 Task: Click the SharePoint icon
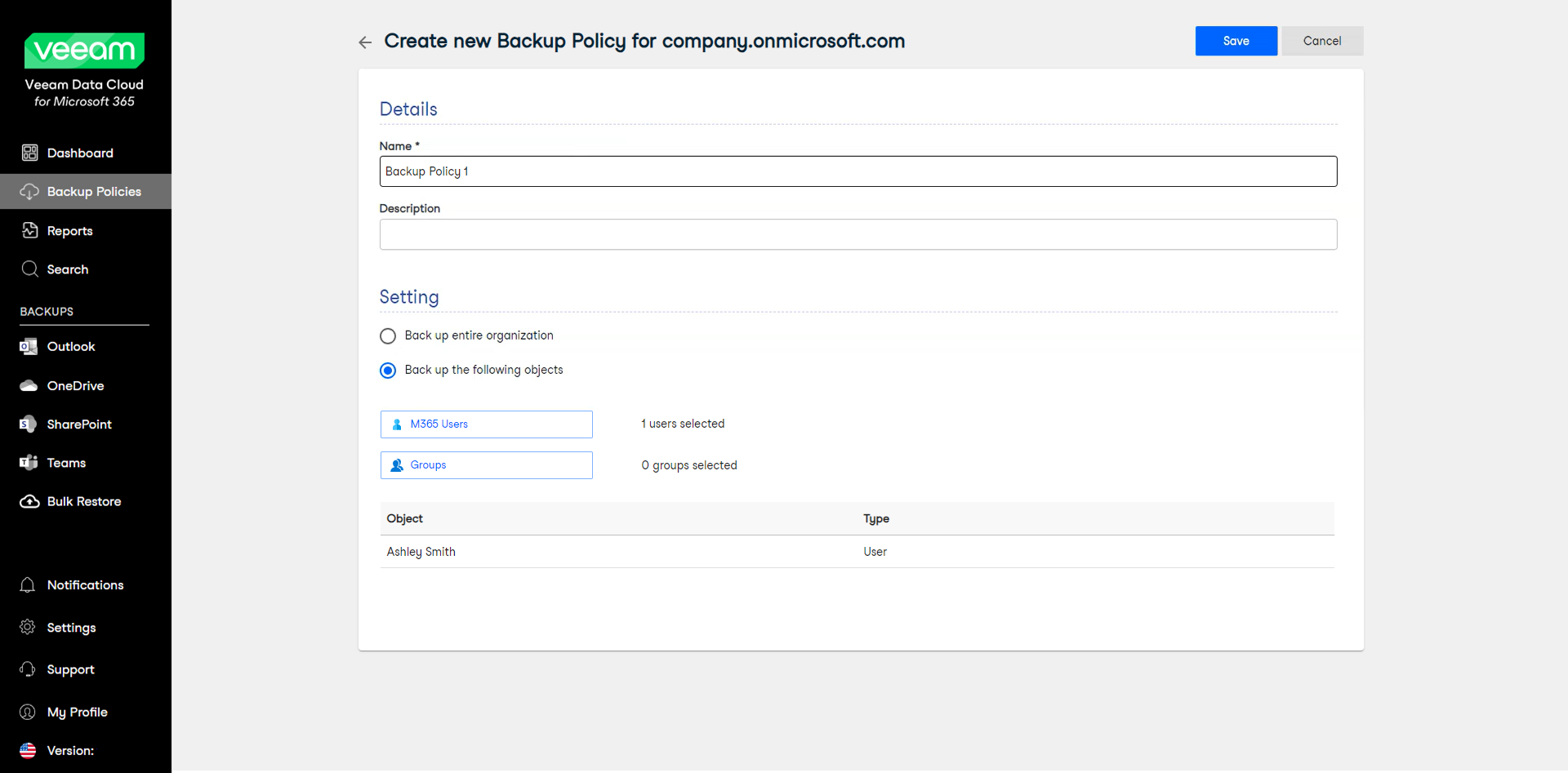pos(29,424)
